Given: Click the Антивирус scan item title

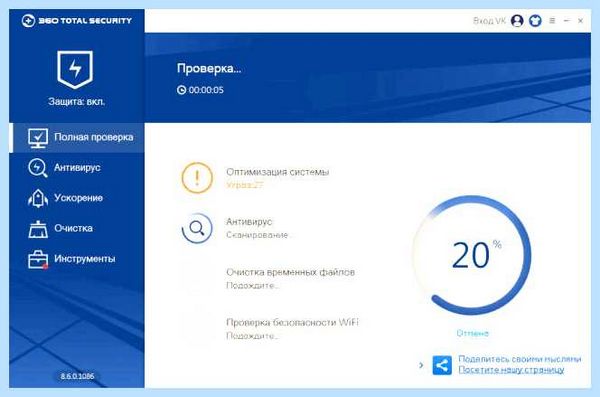Looking at the screenshot, I should 249,222.
